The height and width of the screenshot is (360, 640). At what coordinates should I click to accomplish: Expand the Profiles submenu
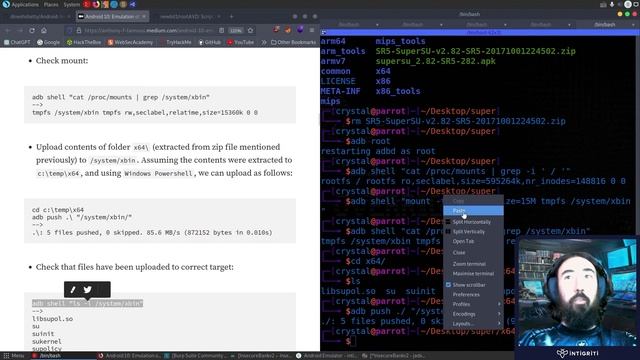pyautogui.click(x=473, y=304)
